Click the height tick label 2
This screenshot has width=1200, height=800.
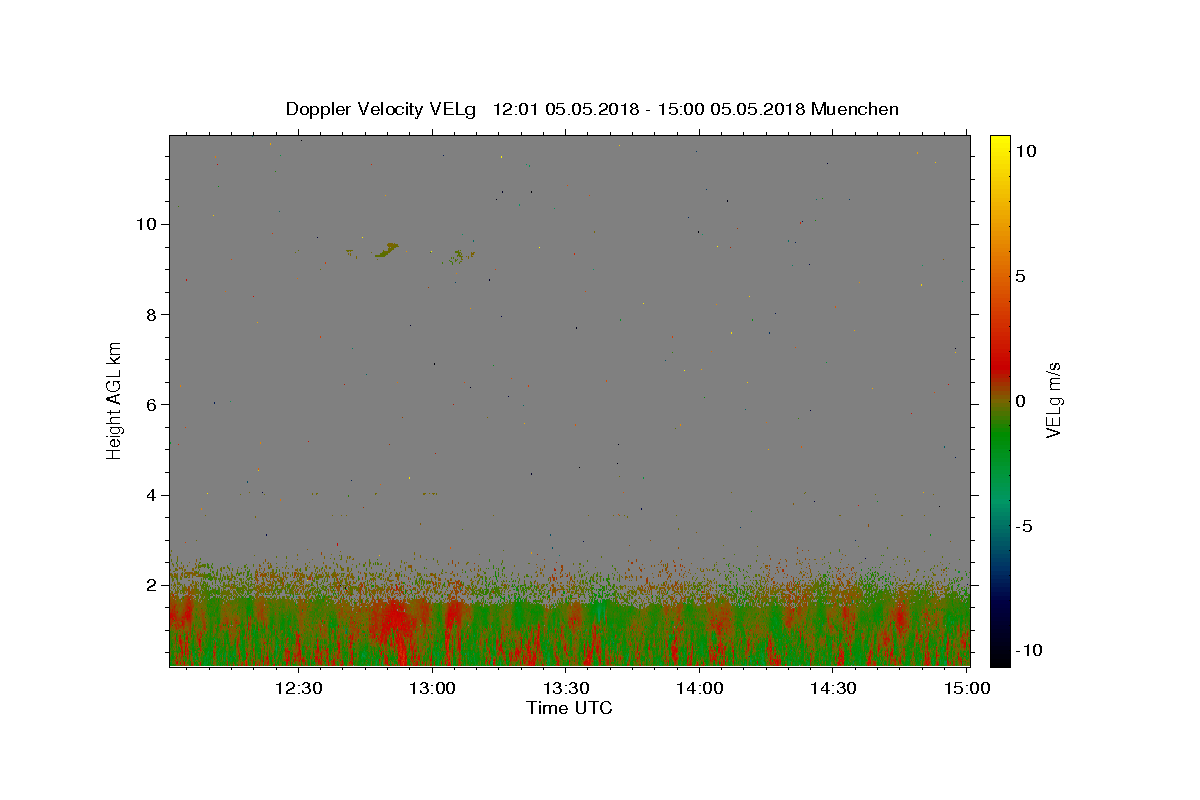pos(151,585)
